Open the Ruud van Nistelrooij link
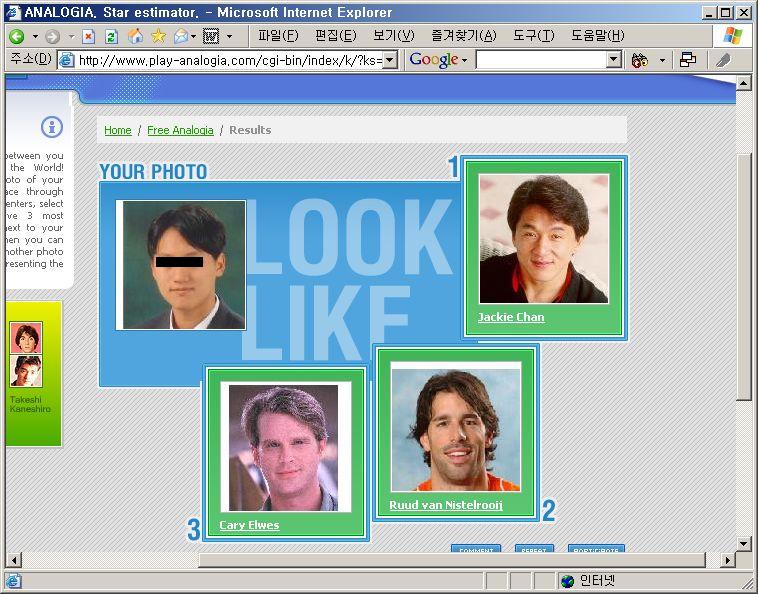 tap(446, 505)
